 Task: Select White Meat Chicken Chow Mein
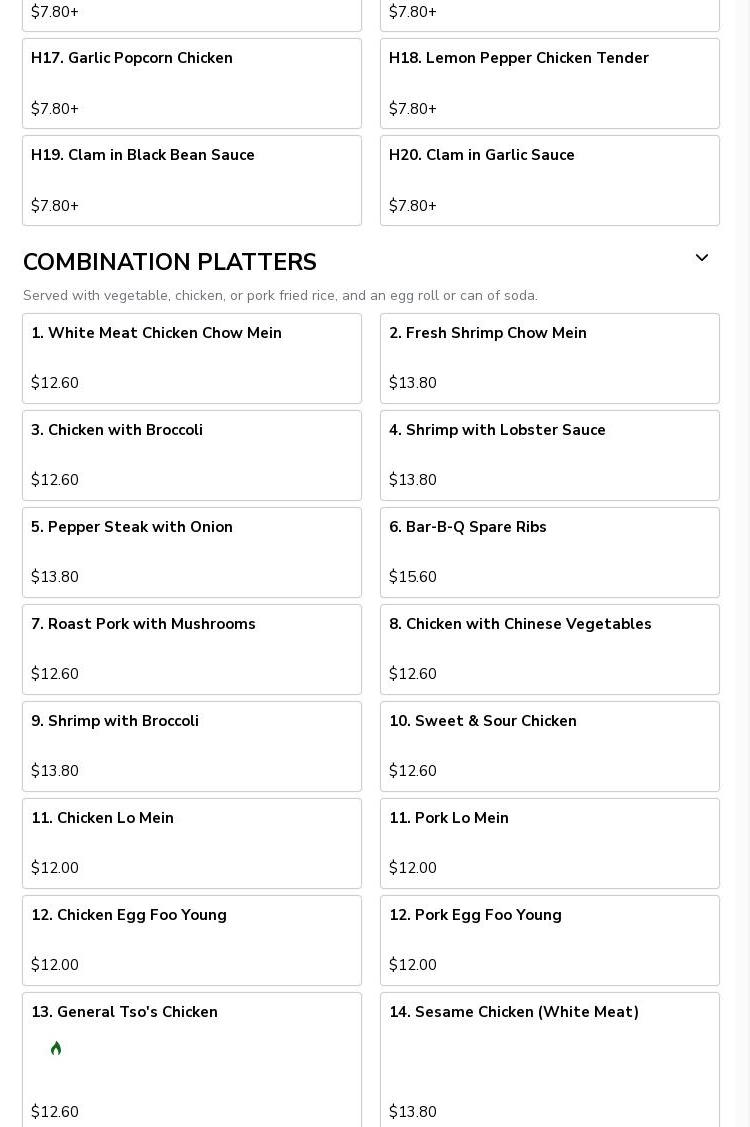tap(192, 358)
